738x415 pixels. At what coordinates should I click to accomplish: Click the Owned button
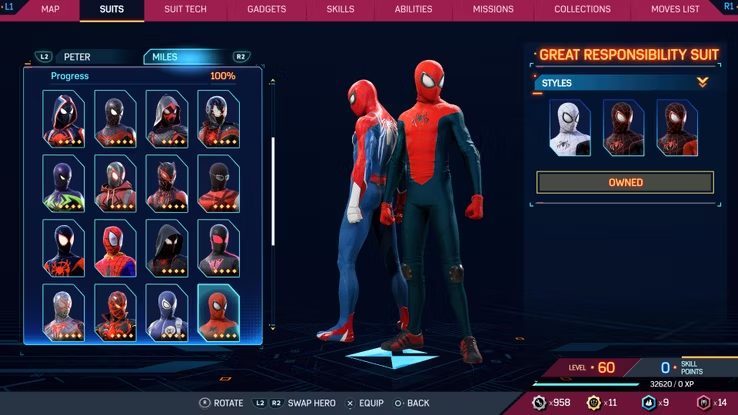(625, 183)
